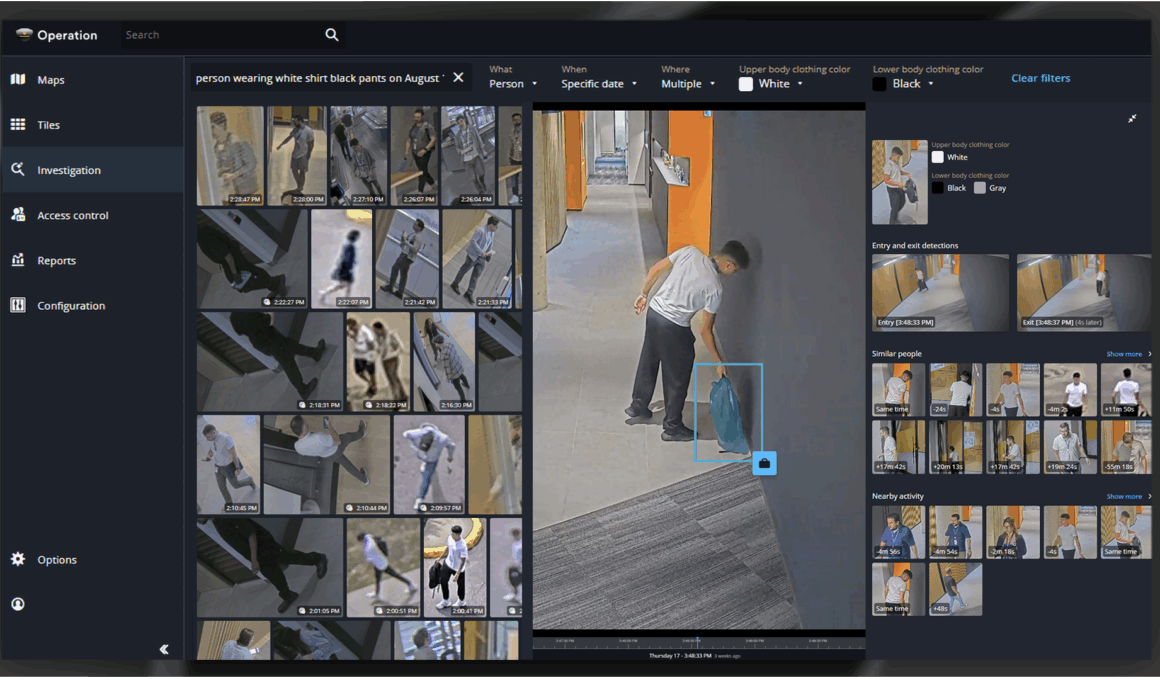Select the White swatch in the detail panel
The height and width of the screenshot is (680, 1160).
point(937,157)
